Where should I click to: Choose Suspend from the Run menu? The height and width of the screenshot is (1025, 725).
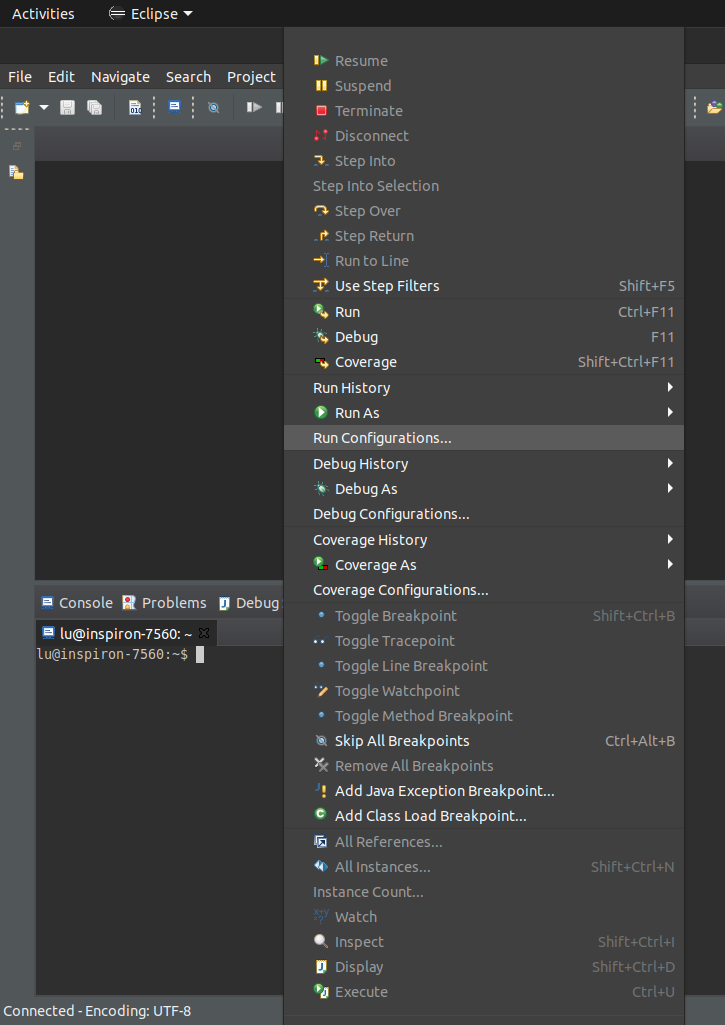point(484,86)
